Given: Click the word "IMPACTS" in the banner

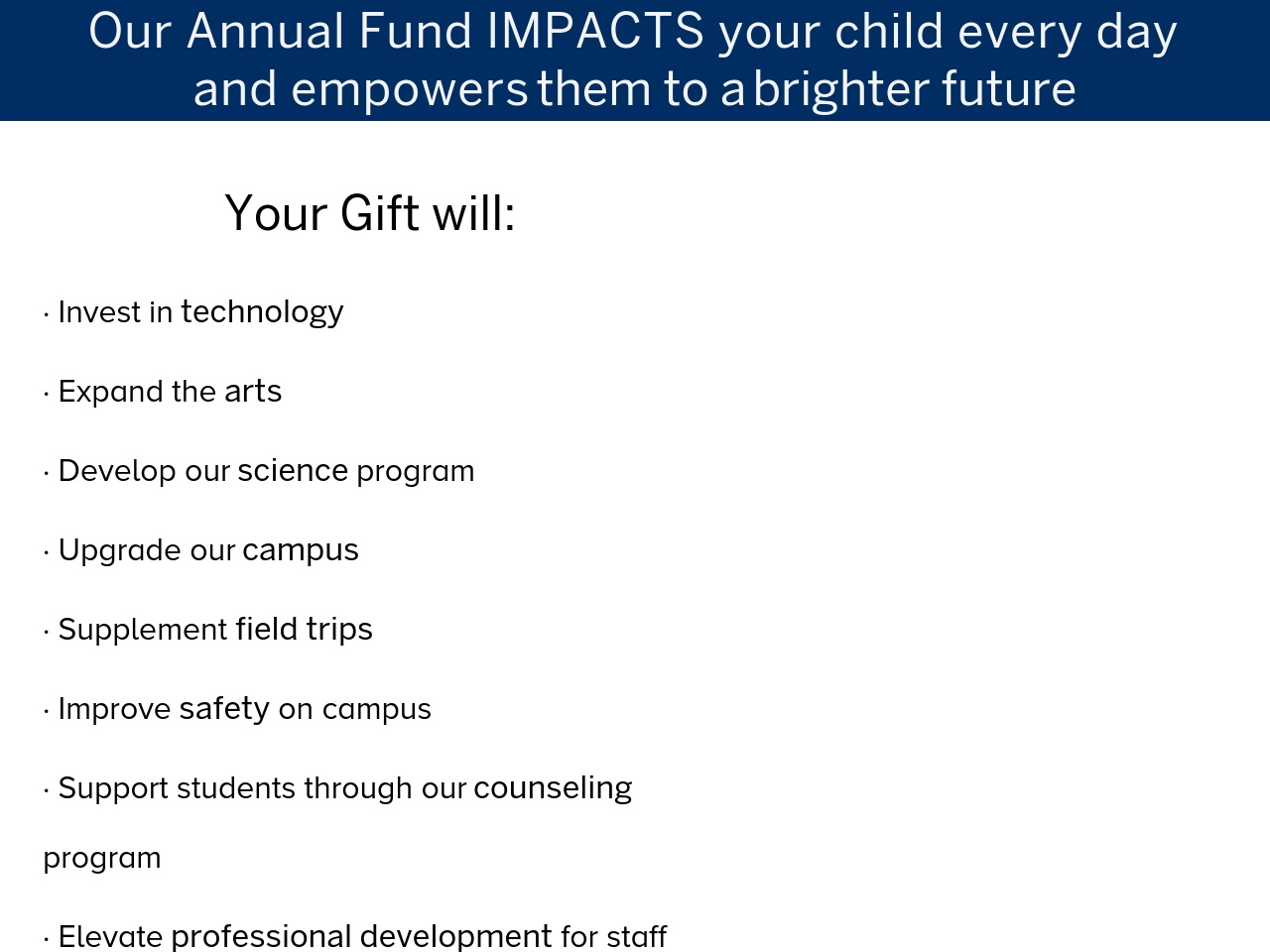Looking at the screenshot, I should pos(595,31).
